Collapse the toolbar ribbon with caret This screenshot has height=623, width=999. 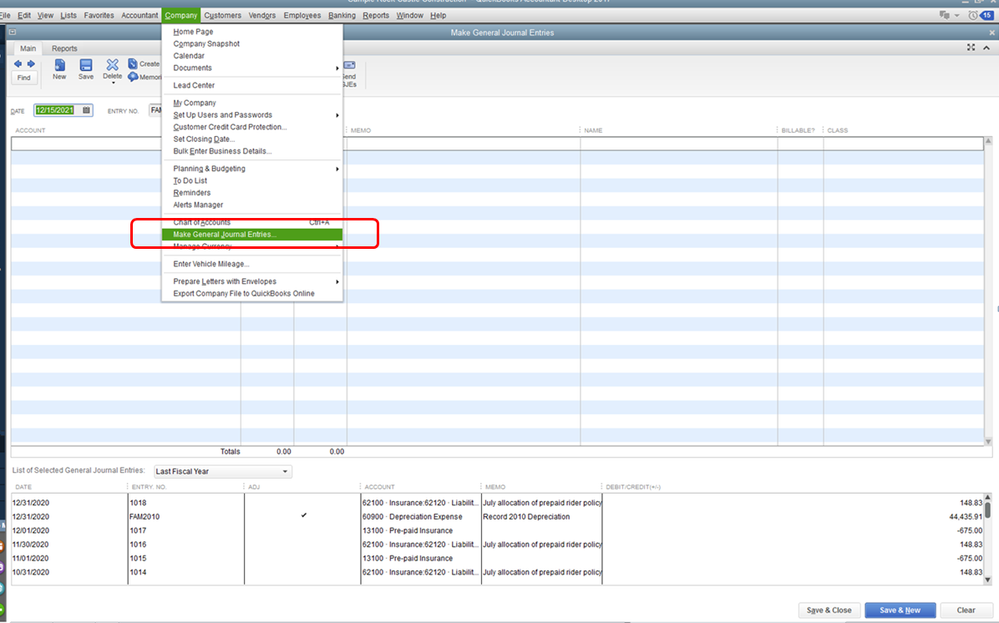(x=986, y=48)
